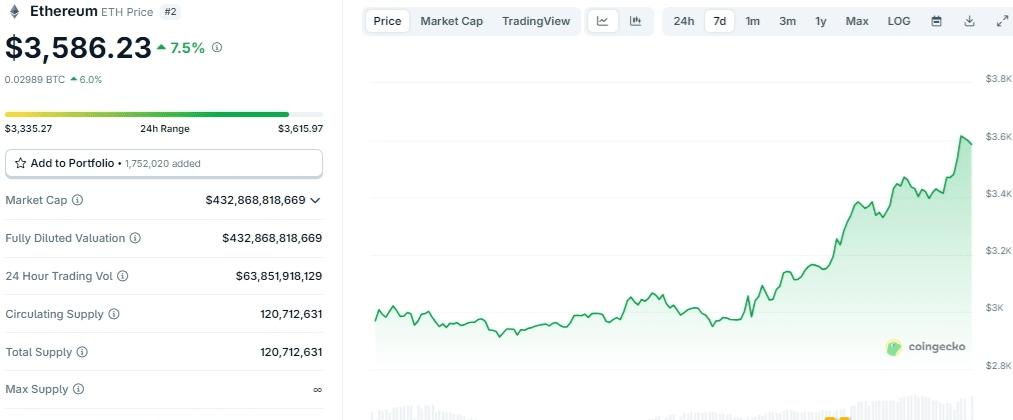Download chart data icon
The width and height of the screenshot is (1013, 420).
click(x=969, y=21)
